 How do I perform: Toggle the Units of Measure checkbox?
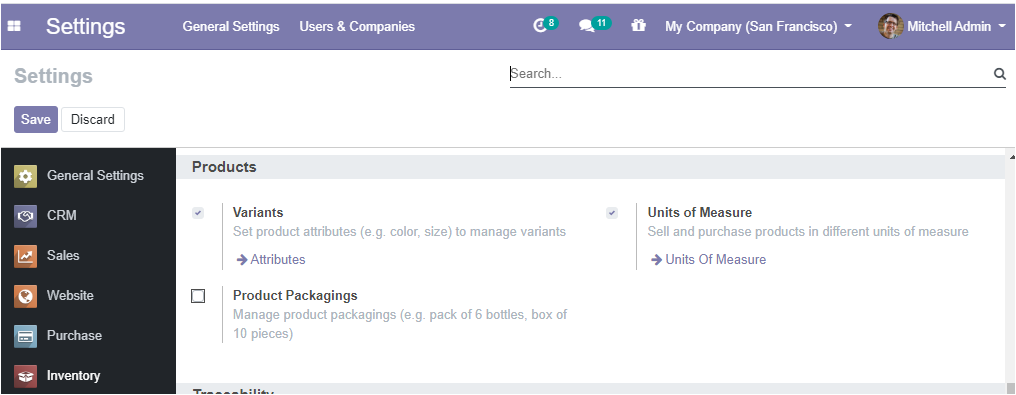(x=612, y=213)
